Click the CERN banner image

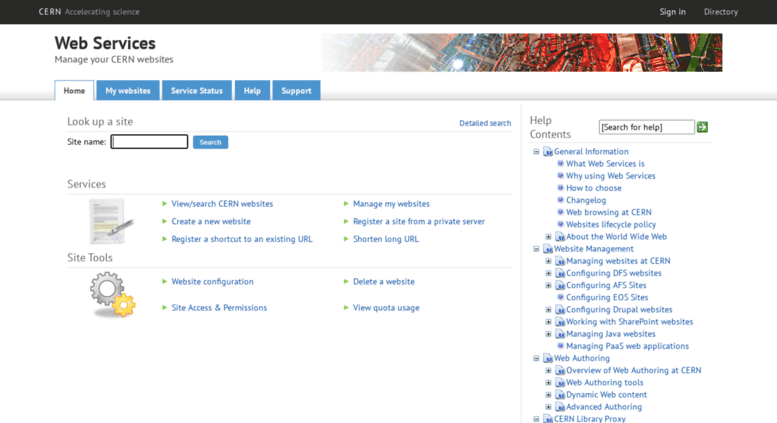pyautogui.click(x=522, y=53)
